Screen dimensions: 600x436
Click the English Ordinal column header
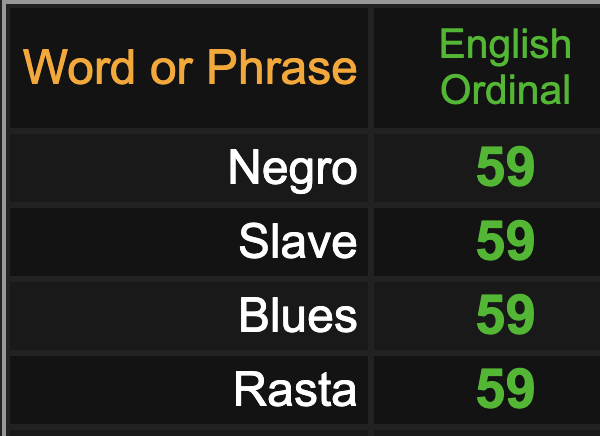coord(487,67)
